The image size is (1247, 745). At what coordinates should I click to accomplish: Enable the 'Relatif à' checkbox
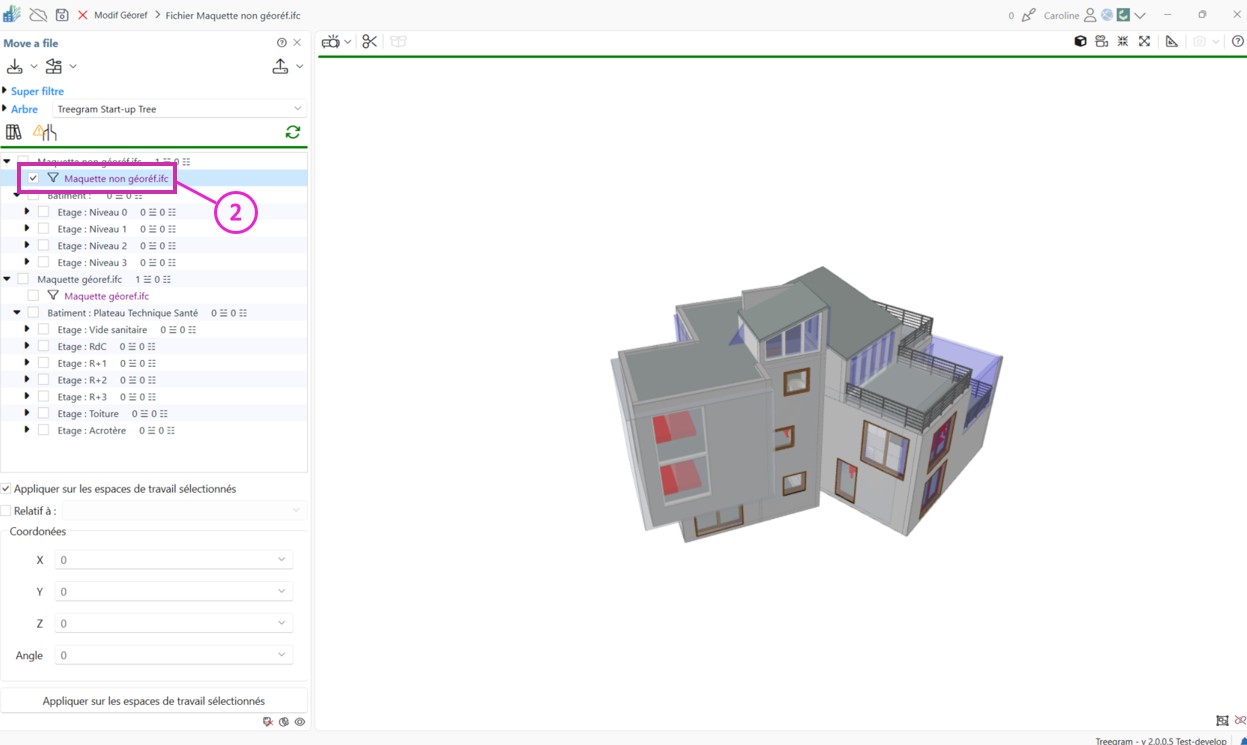click(6, 511)
